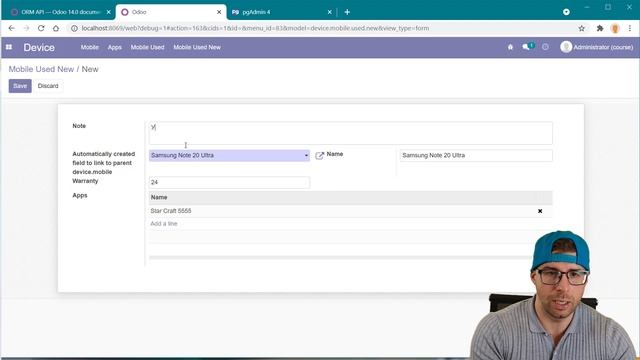Open the clock activities icon

(x=545, y=47)
